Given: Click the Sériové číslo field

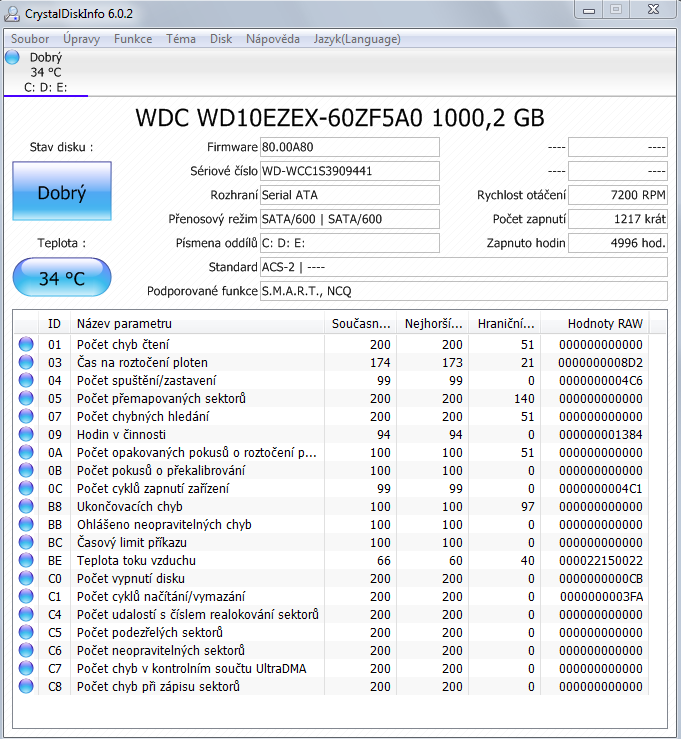Looking at the screenshot, I should click(x=349, y=171).
